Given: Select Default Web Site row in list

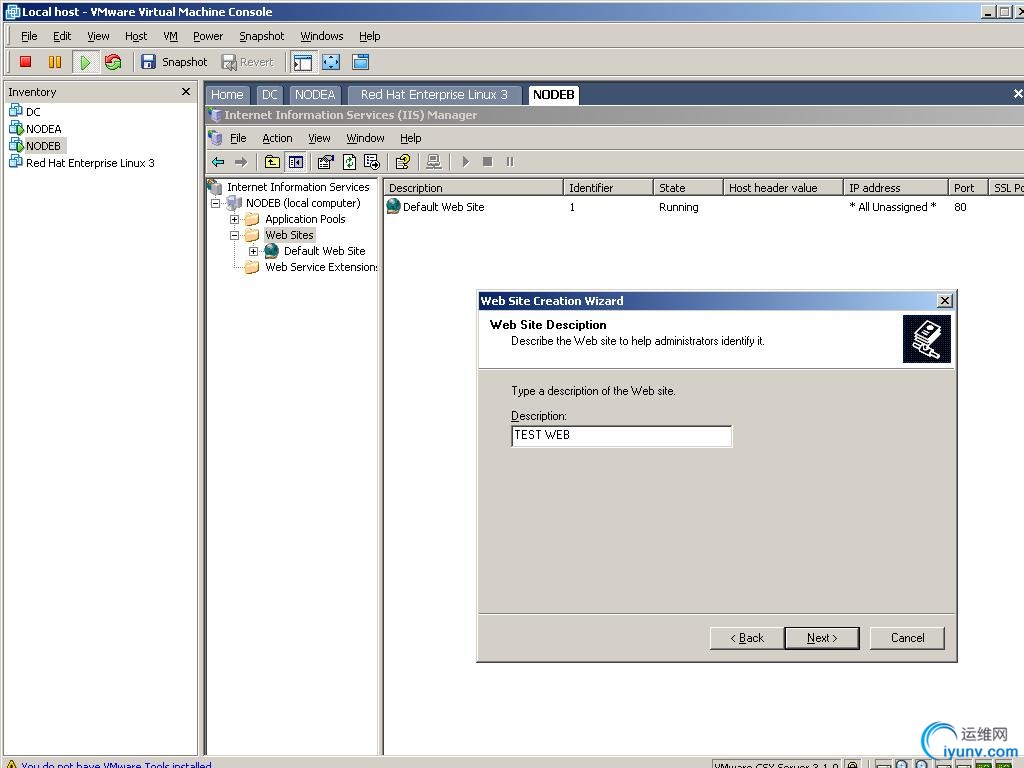Looking at the screenshot, I should [x=443, y=207].
